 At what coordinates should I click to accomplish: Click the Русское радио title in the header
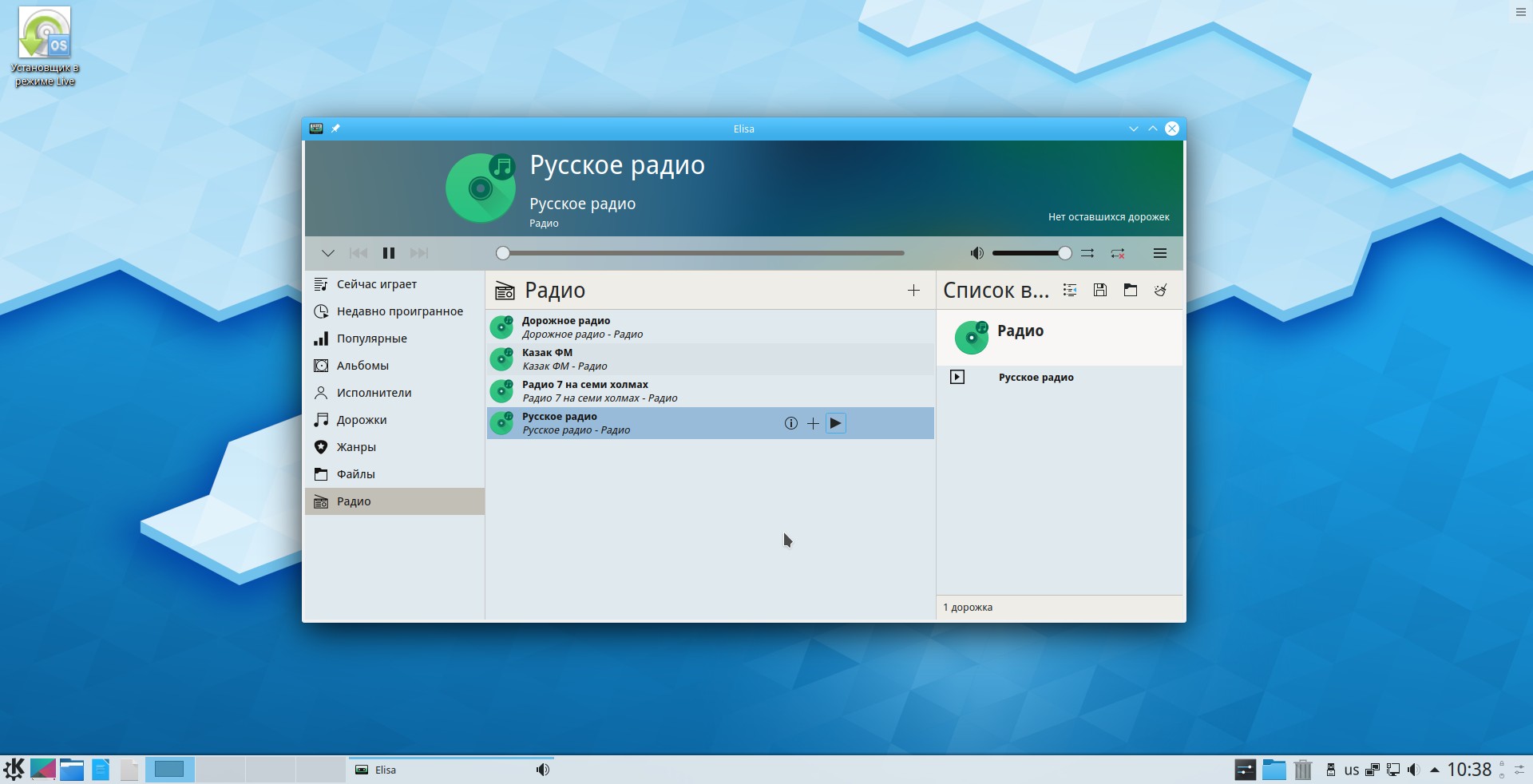[617, 165]
